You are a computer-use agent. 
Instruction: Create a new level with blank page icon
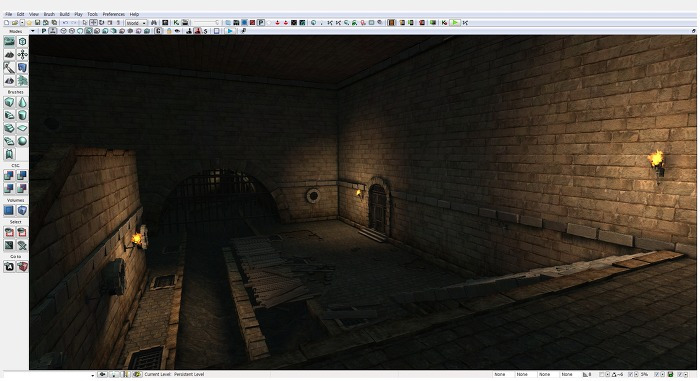click(x=6, y=22)
